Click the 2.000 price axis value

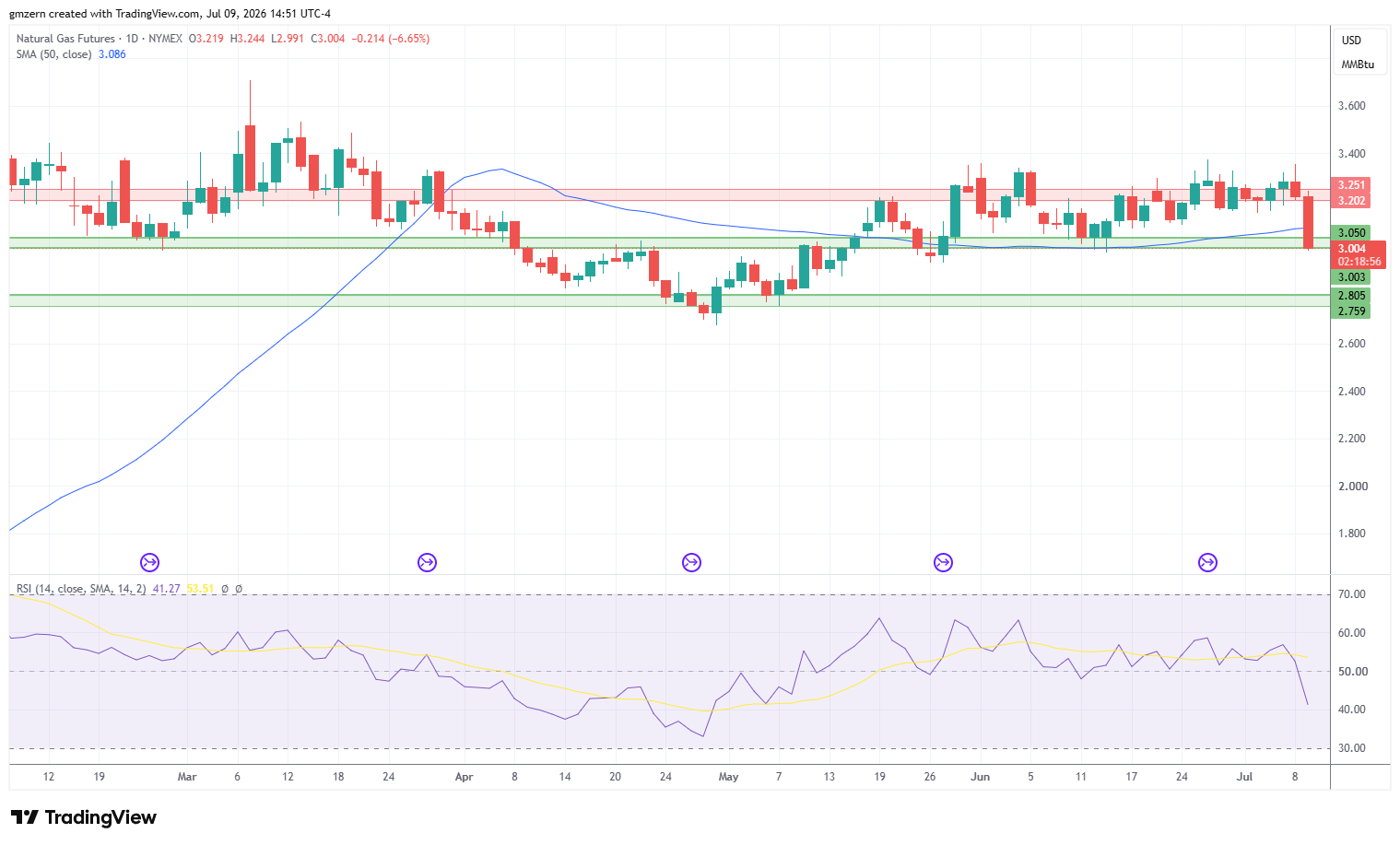coord(1351,487)
